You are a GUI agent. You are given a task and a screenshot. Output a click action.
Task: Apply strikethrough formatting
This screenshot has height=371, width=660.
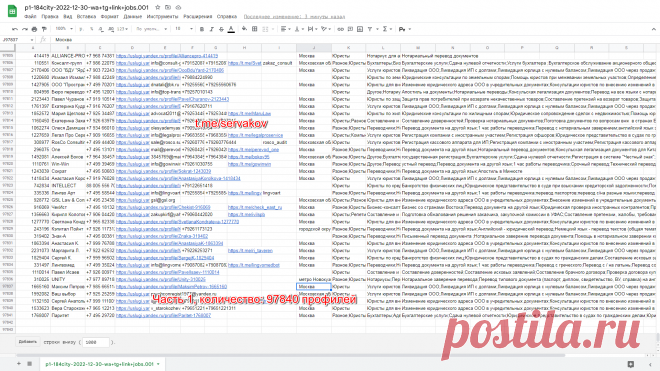click(x=221, y=29)
